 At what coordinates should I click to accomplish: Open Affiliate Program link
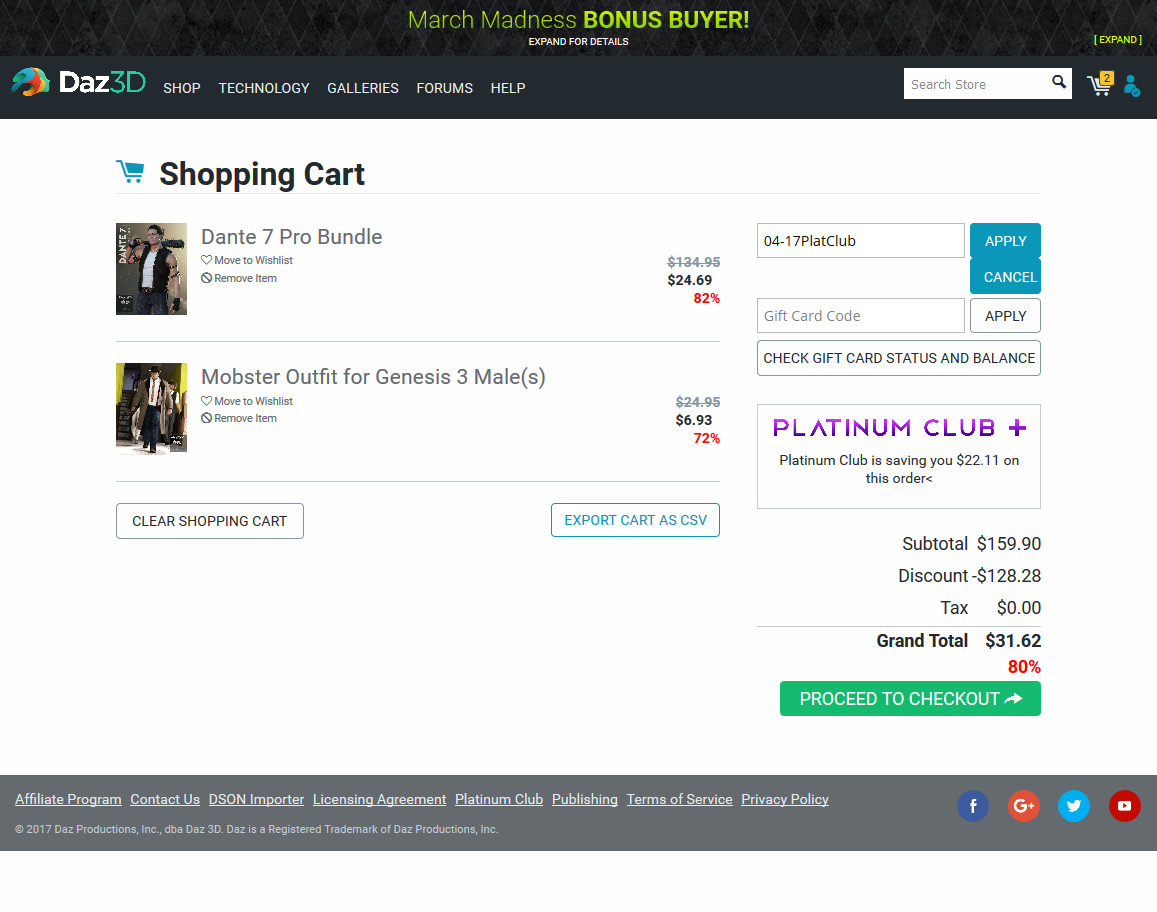(68, 799)
